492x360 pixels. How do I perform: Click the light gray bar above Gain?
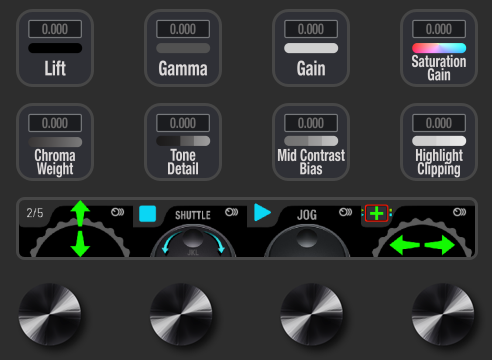[x=311, y=48]
